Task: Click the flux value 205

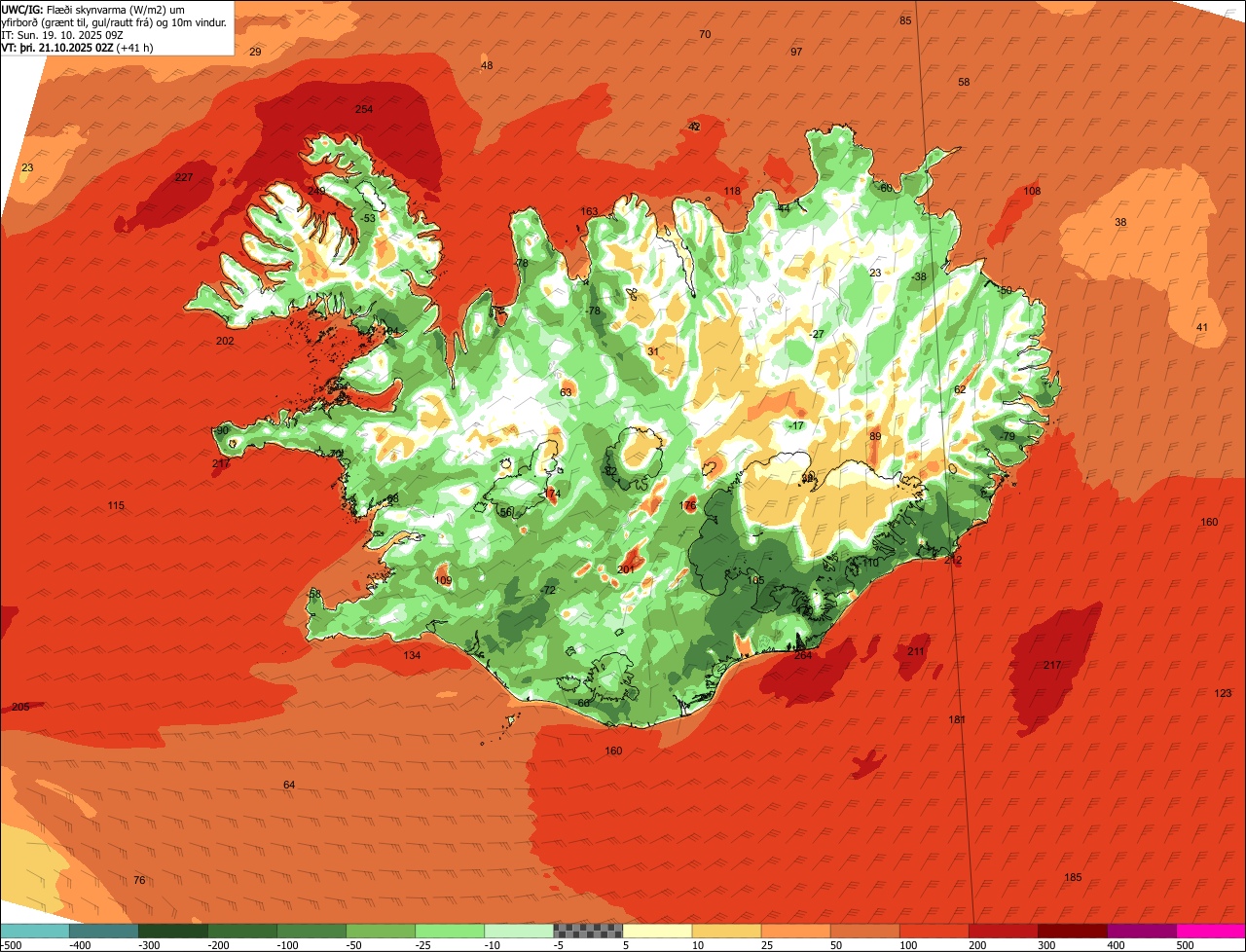Action: (x=20, y=707)
